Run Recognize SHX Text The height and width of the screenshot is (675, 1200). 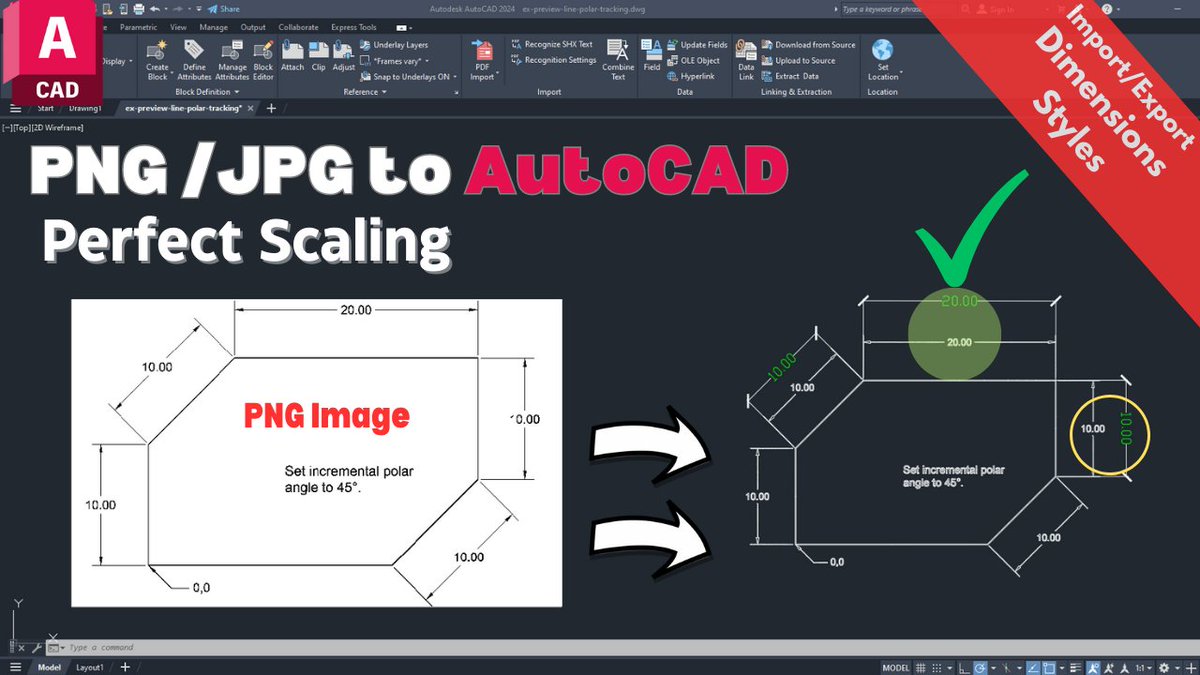[551, 44]
